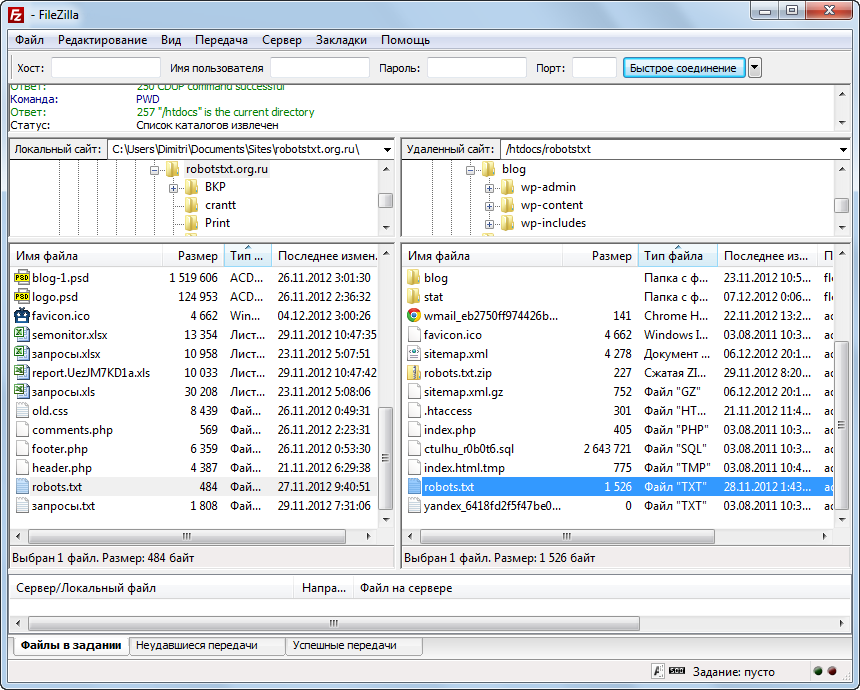Open quick connect history dropdown arrow

pos(755,68)
